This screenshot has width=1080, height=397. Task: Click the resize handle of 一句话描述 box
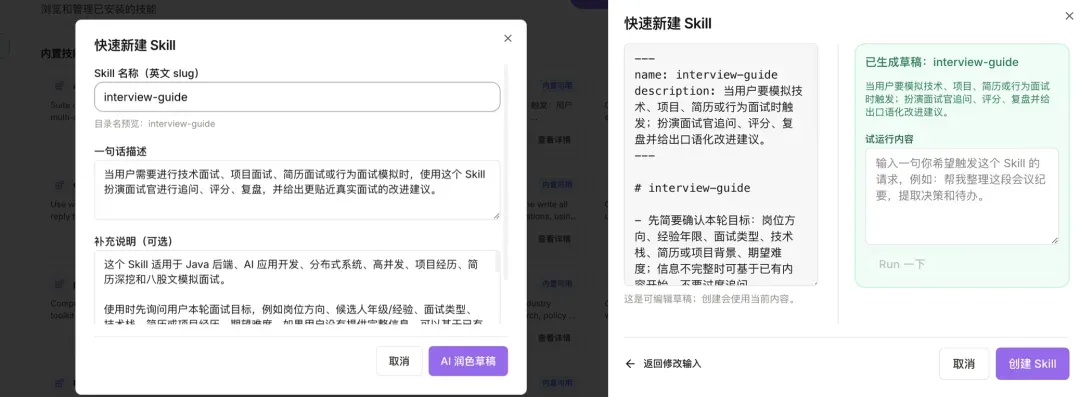tap(496, 216)
